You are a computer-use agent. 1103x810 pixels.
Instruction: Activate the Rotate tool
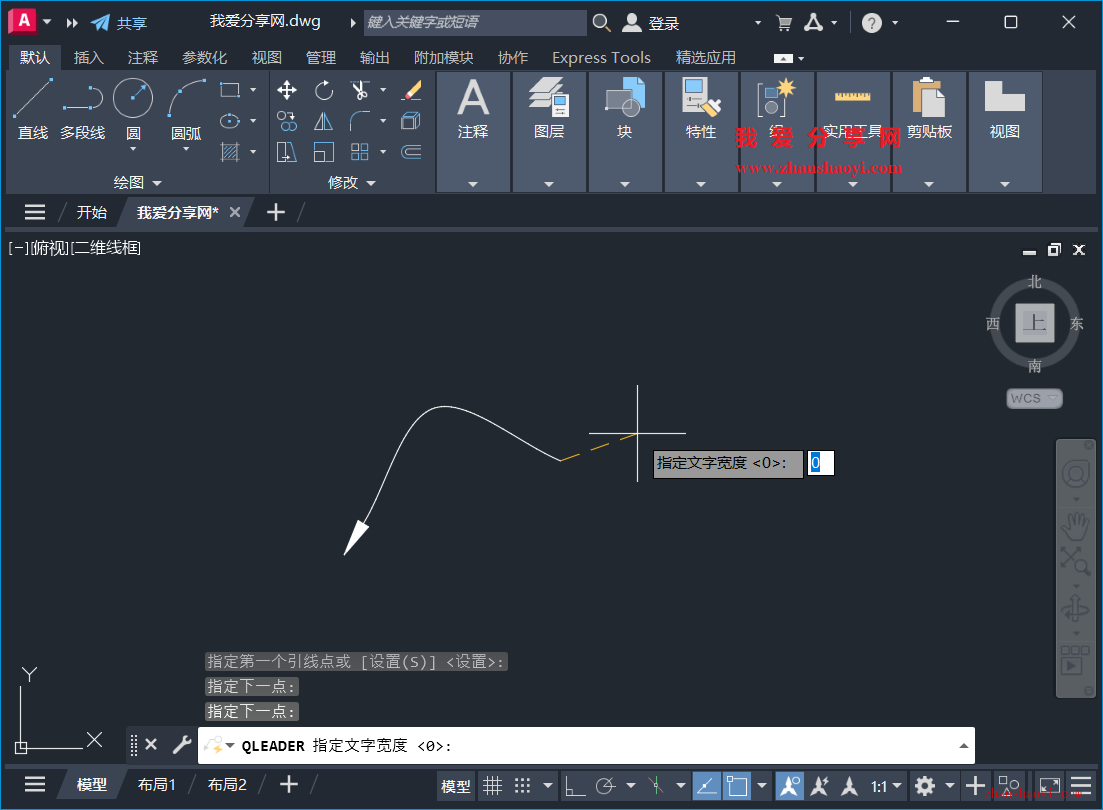coord(324,90)
